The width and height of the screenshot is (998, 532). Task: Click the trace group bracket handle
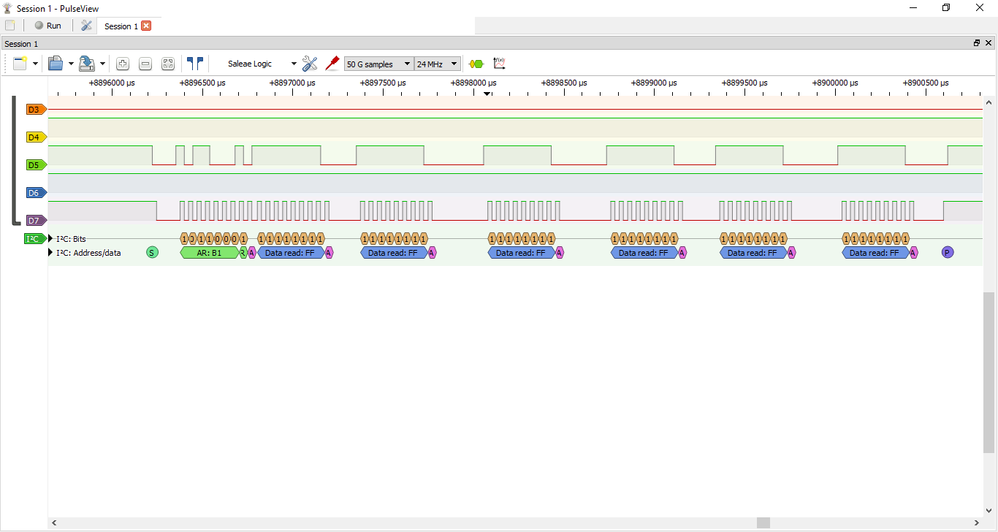pyautogui.click(x=15, y=161)
